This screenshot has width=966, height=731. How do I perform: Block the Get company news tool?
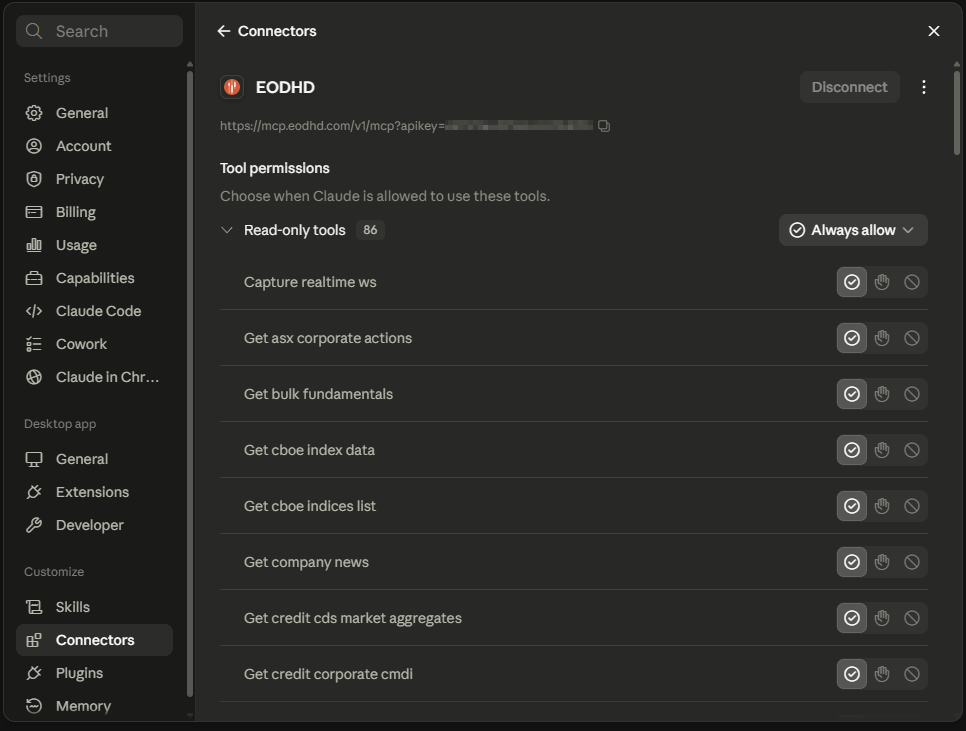click(x=912, y=562)
